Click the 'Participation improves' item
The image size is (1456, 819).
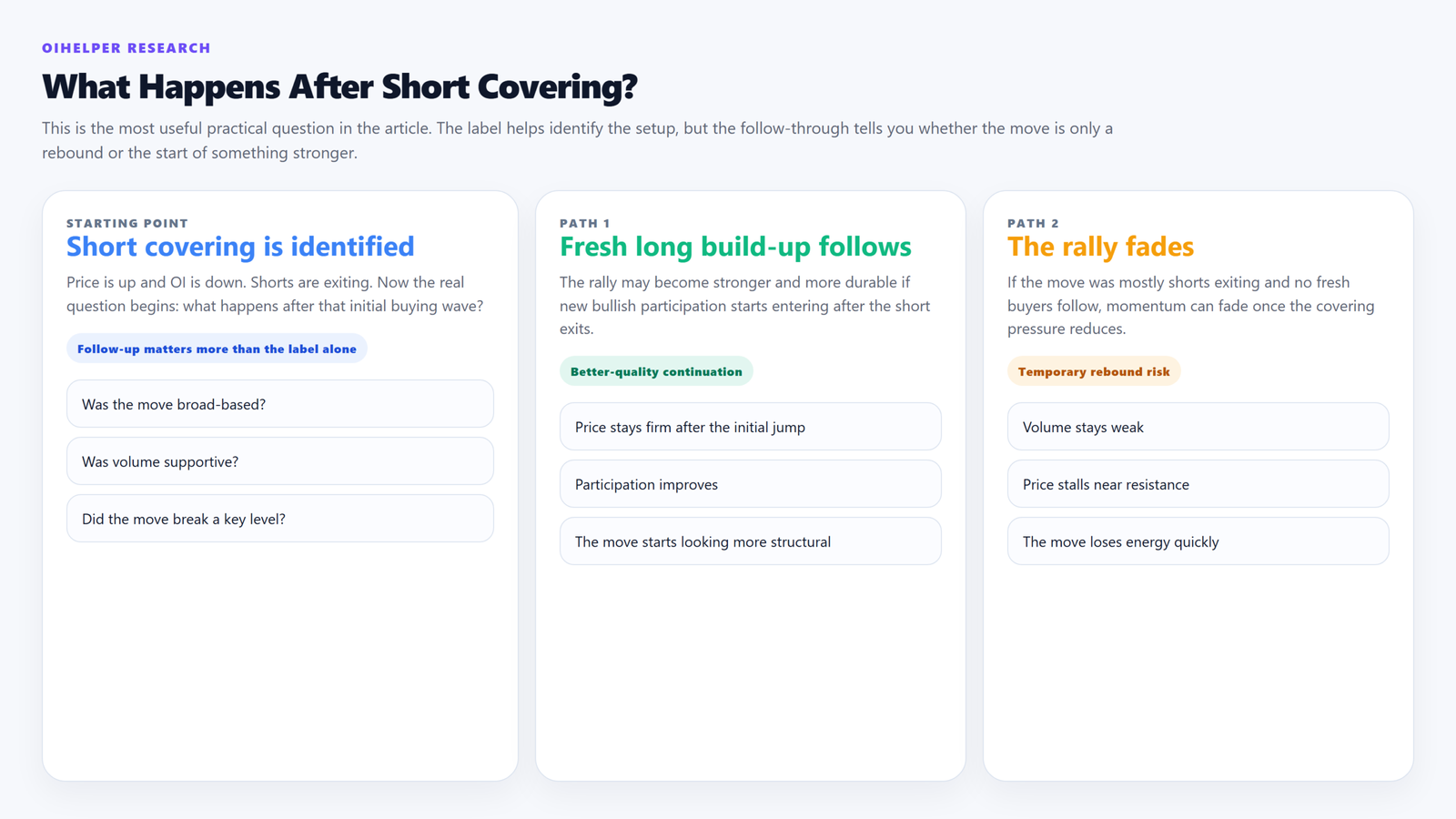750,484
